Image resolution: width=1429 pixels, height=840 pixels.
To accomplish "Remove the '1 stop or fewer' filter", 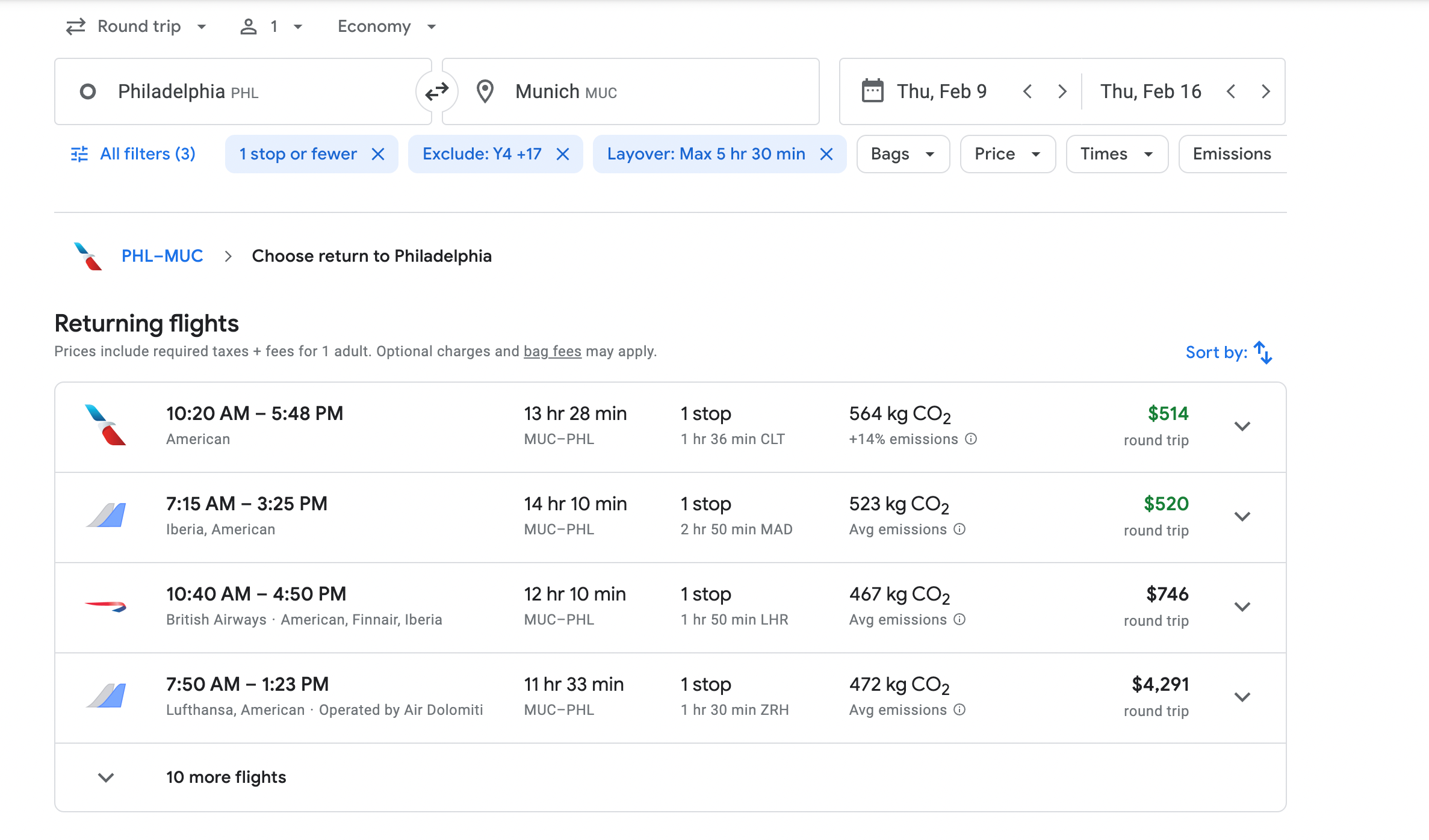I will point(378,154).
